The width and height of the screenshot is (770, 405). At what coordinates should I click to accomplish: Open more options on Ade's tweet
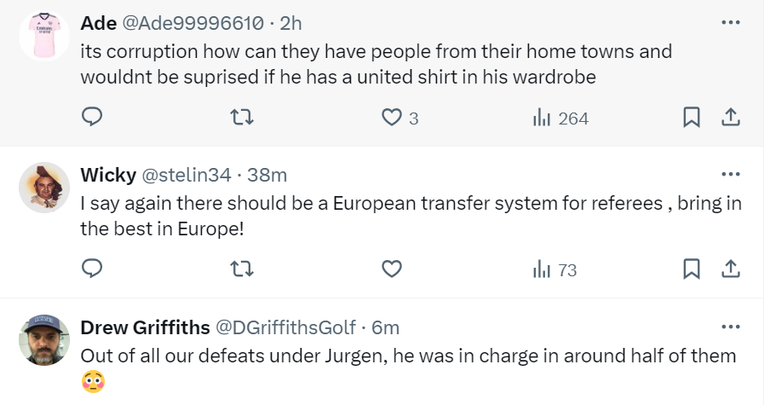point(730,22)
